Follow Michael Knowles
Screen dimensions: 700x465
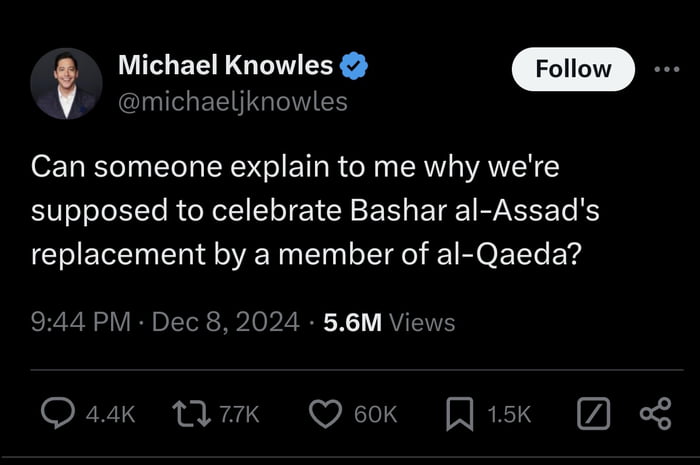pos(573,69)
